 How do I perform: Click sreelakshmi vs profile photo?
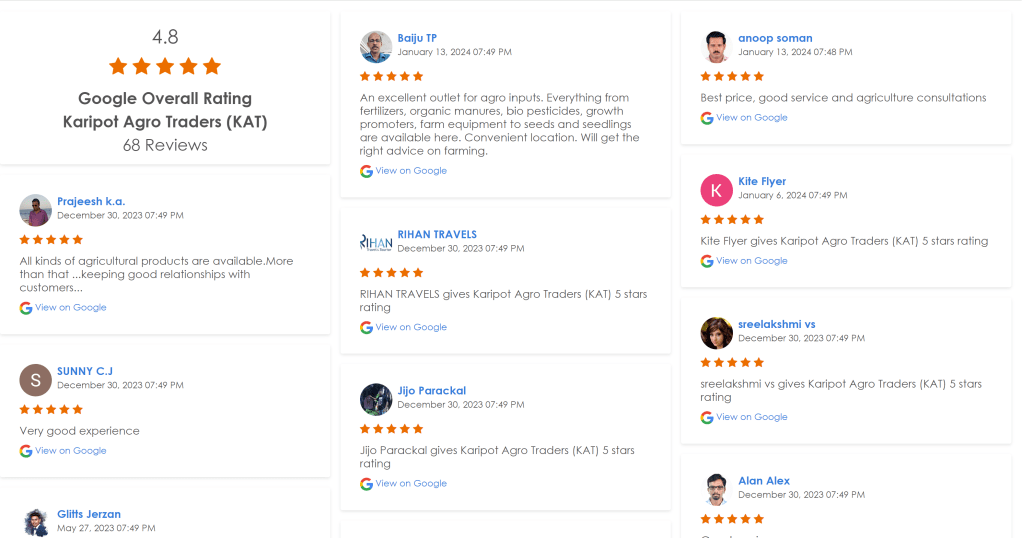click(x=716, y=332)
